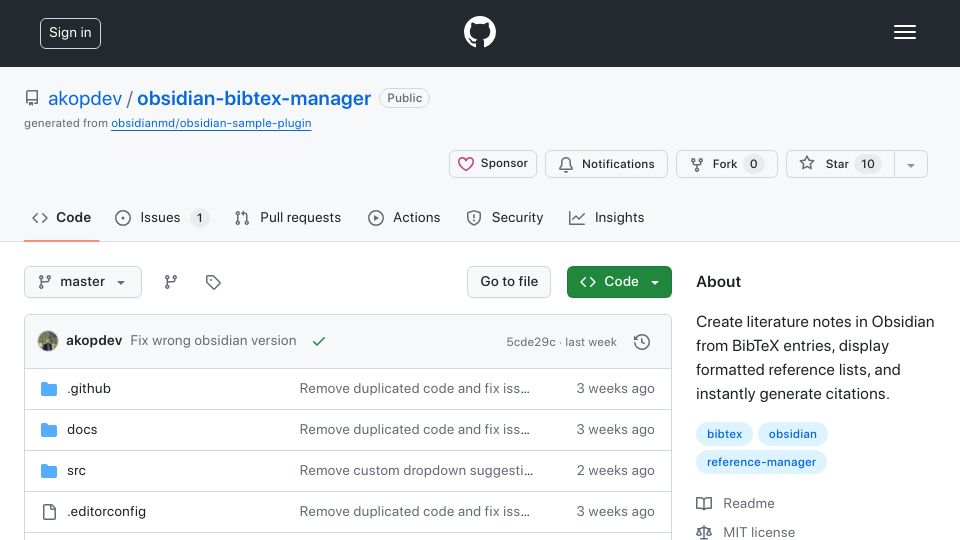Viewport: 960px width, 540px height.
Task: Click the .editorconfig file icon
Action: click(49, 512)
